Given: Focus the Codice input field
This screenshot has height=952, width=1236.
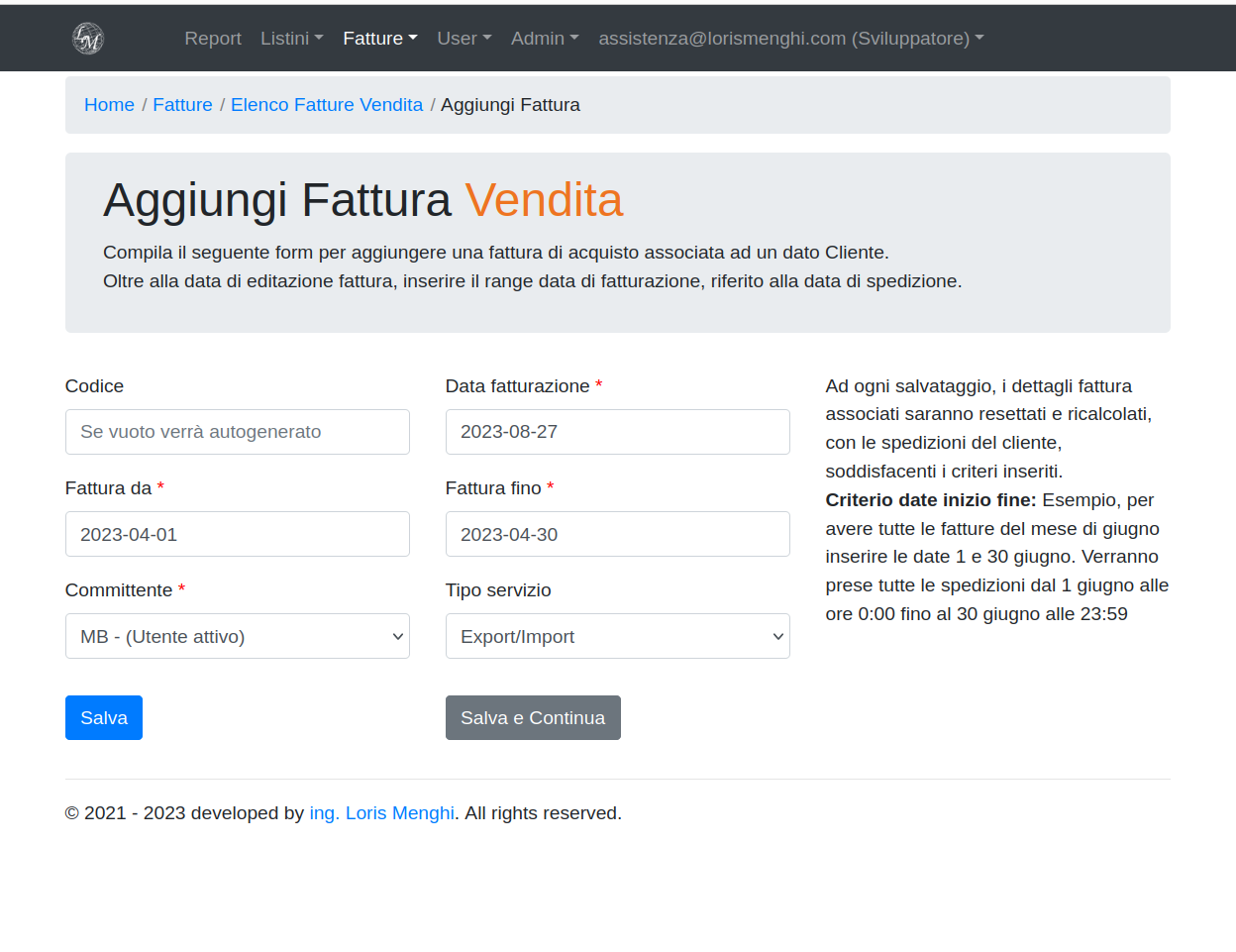Looking at the screenshot, I should (x=238, y=432).
